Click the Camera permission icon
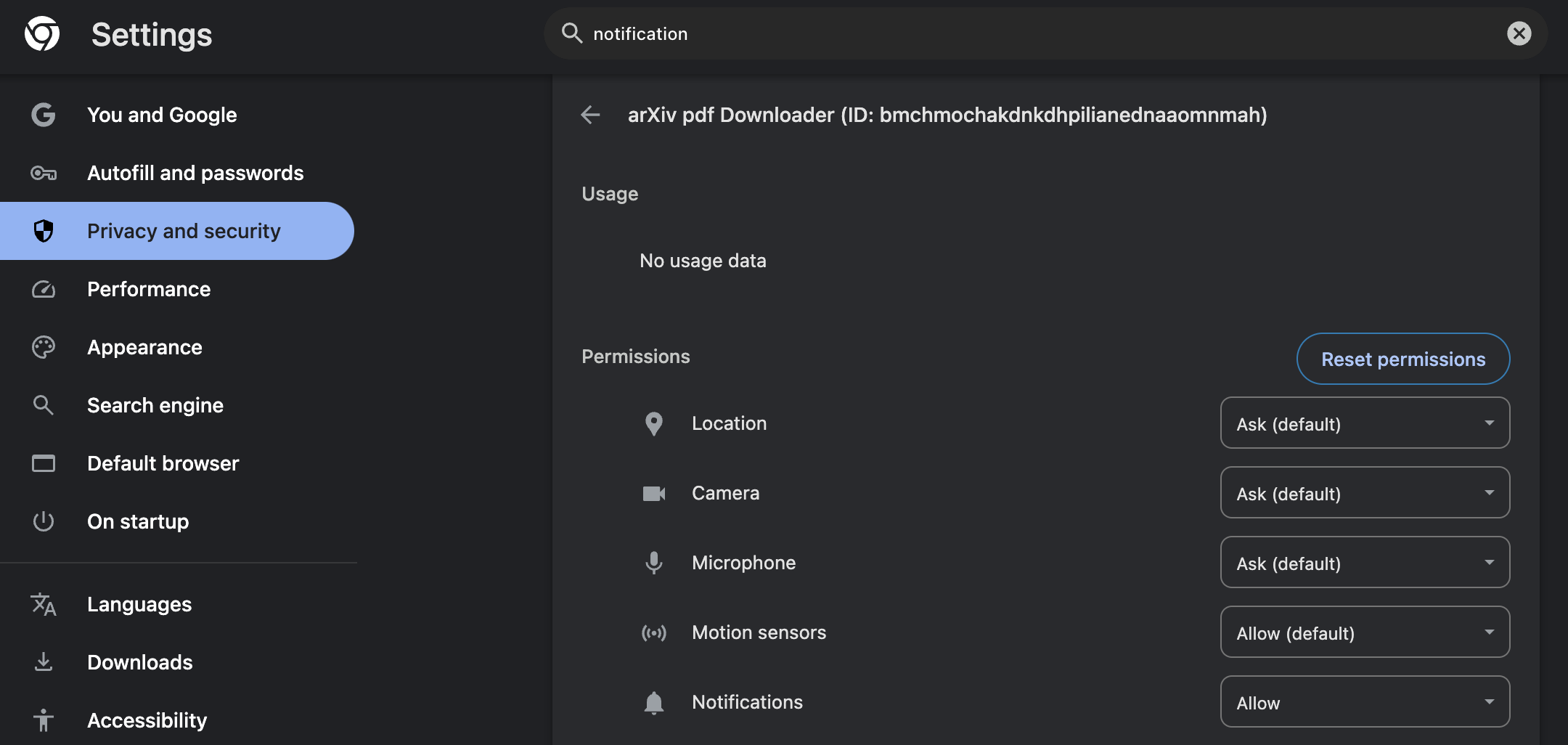1568x745 pixels. coord(654,494)
